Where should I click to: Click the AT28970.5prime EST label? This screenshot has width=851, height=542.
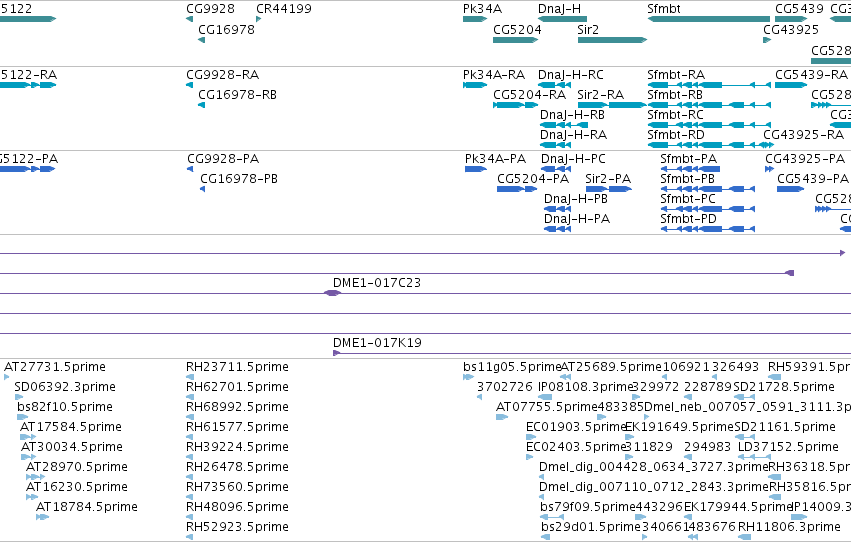pyautogui.click(x=77, y=468)
